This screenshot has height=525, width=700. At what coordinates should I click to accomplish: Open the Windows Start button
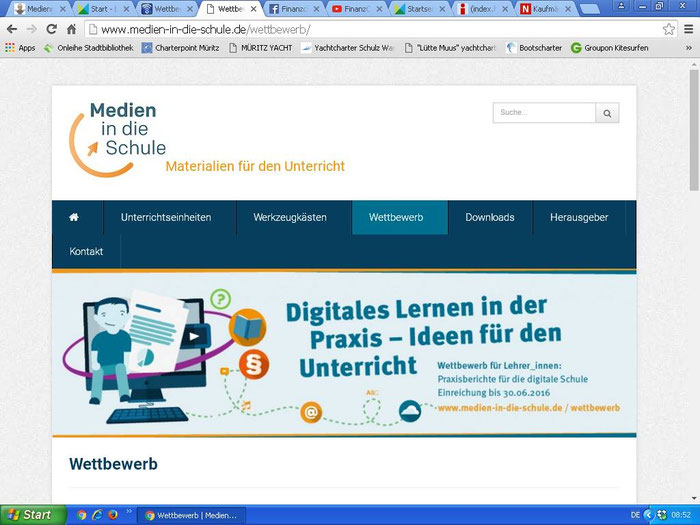coord(32,515)
